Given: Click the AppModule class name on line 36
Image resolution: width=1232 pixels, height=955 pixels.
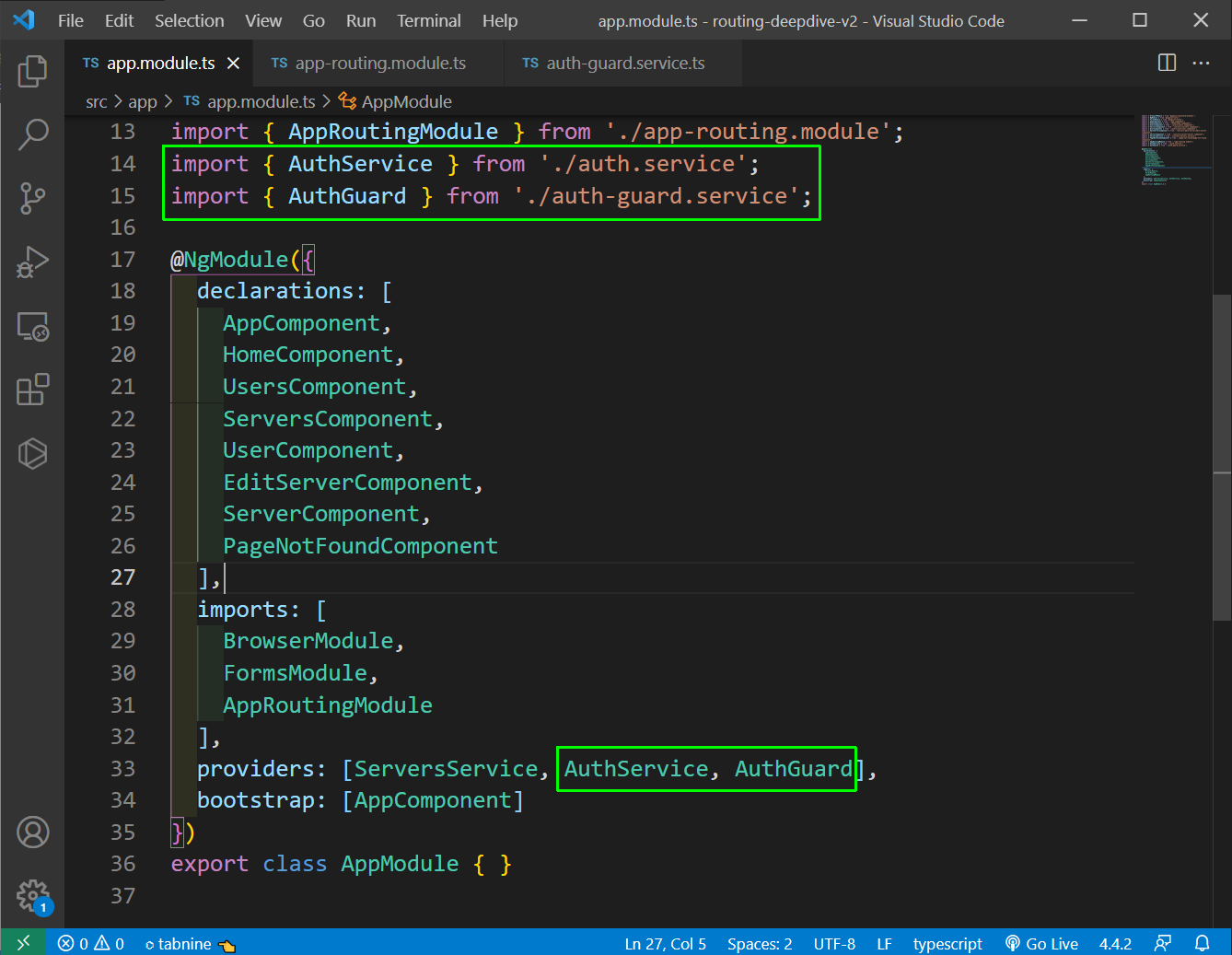Looking at the screenshot, I should [x=400, y=864].
